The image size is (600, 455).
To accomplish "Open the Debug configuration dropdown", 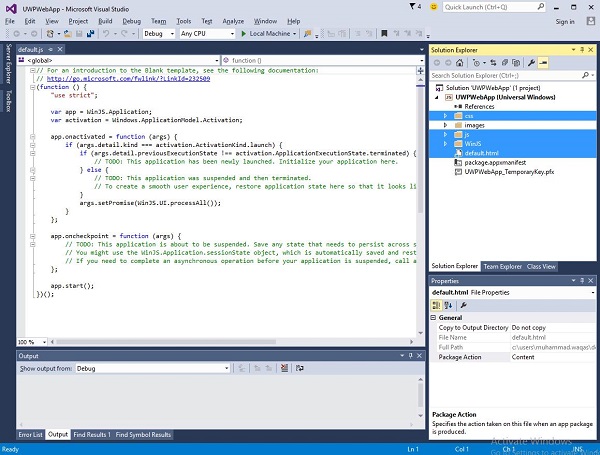I will click(x=157, y=34).
